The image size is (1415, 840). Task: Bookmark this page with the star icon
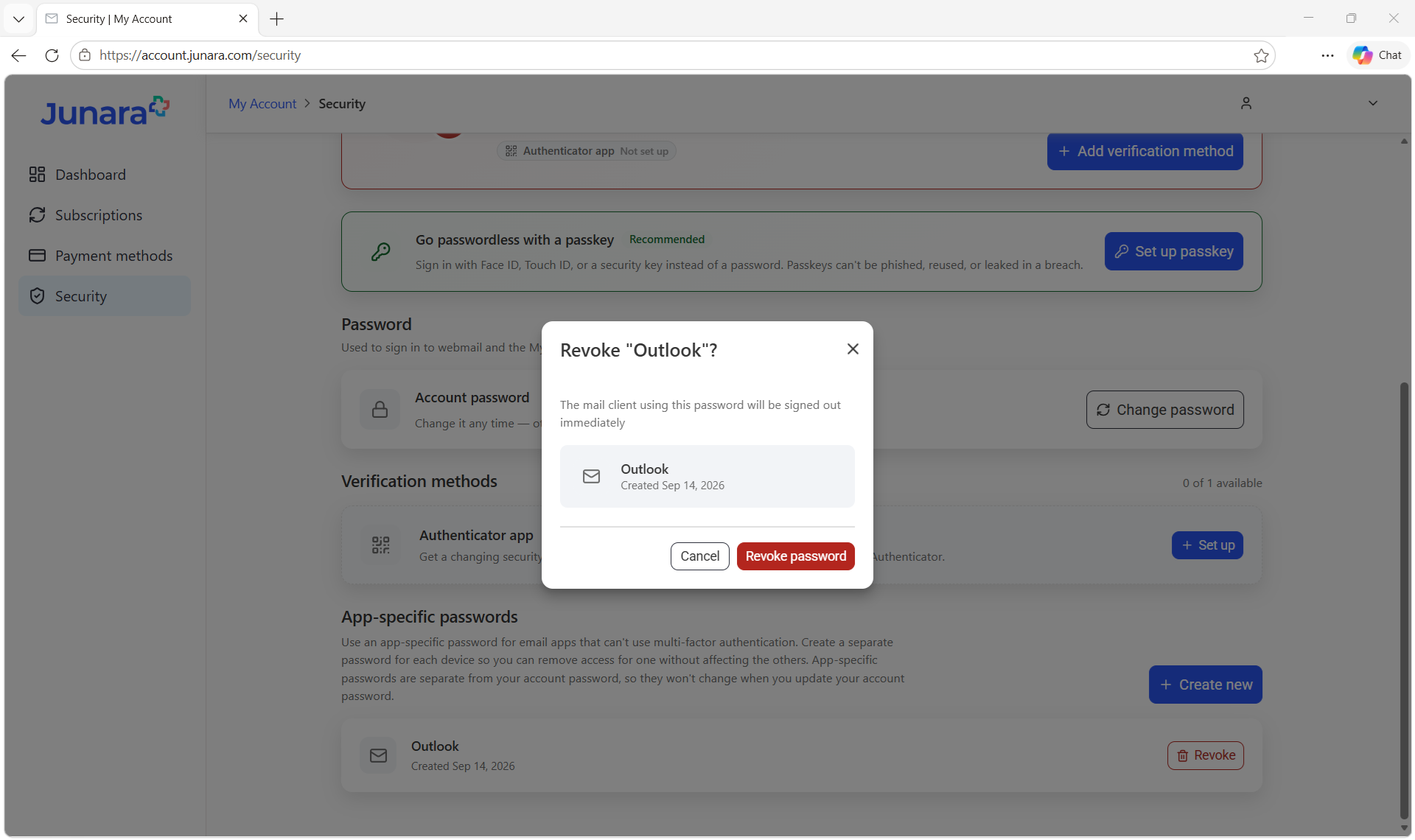[x=1261, y=55]
